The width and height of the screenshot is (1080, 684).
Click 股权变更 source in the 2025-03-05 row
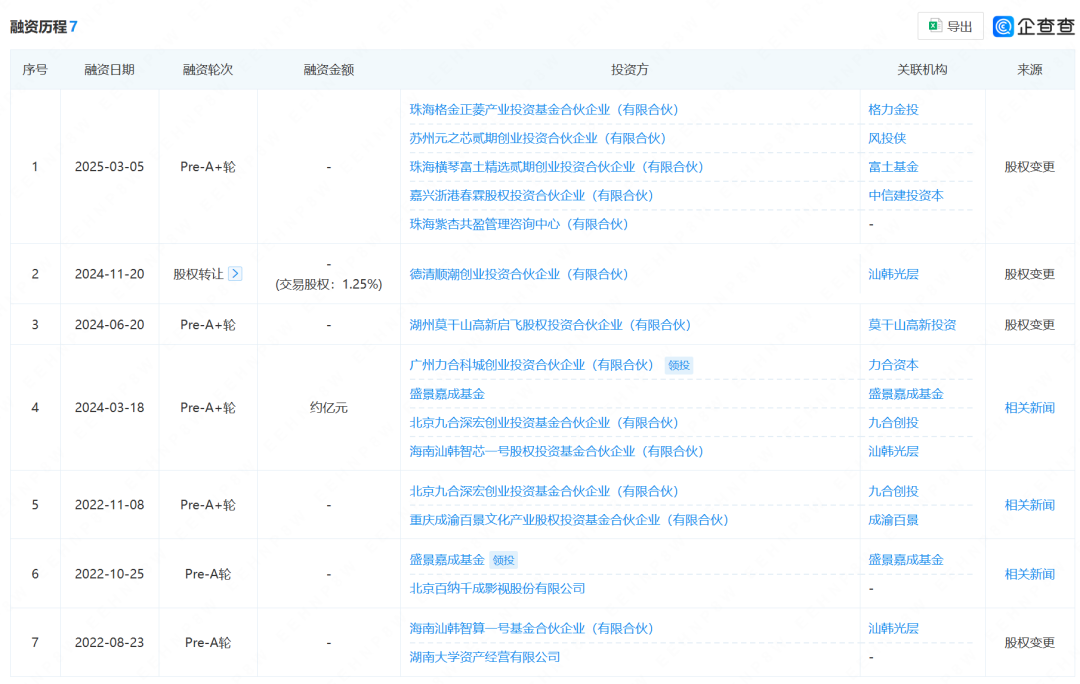tap(1030, 167)
